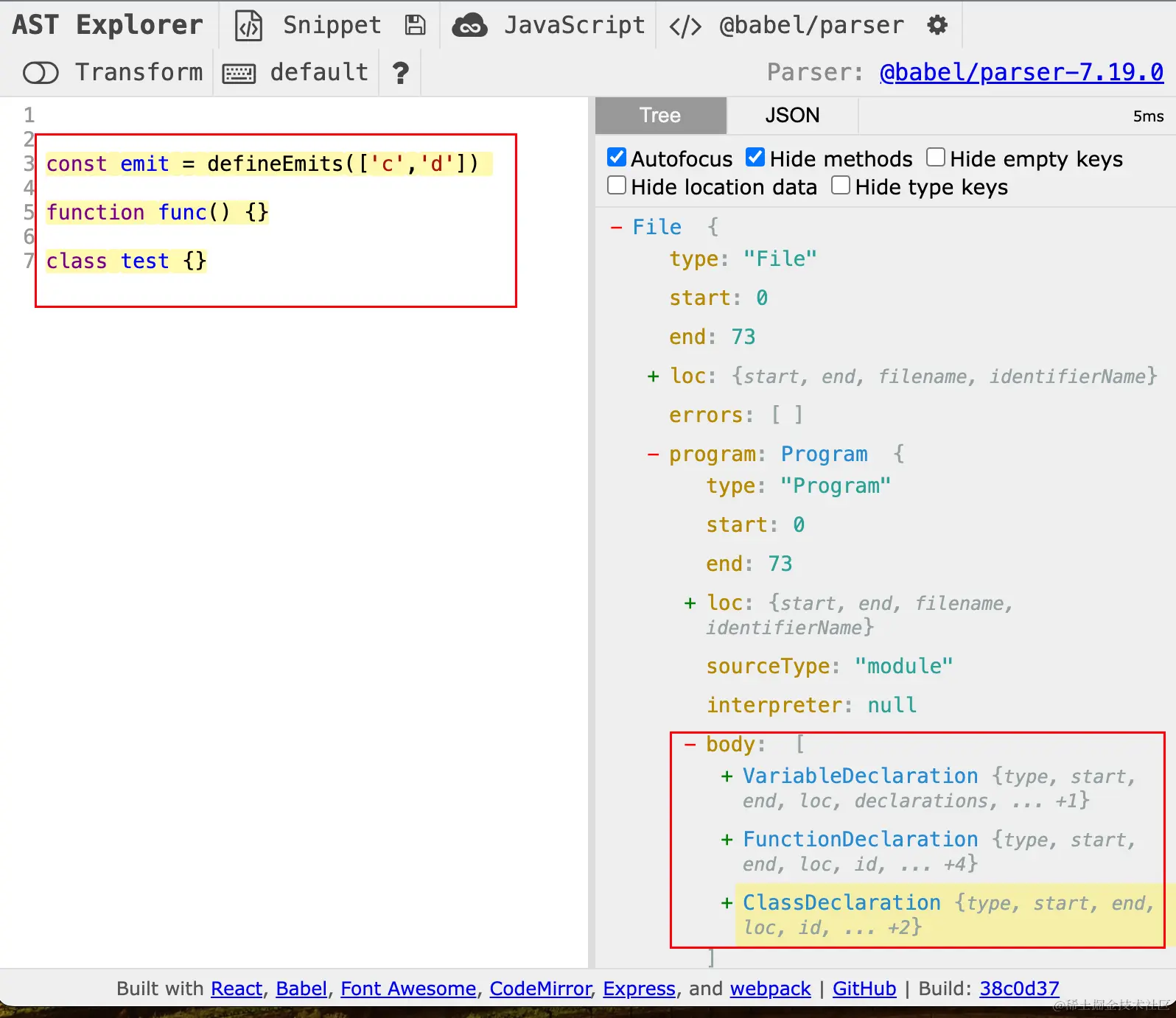
Task: Open the Snippet menu
Action: (332, 25)
